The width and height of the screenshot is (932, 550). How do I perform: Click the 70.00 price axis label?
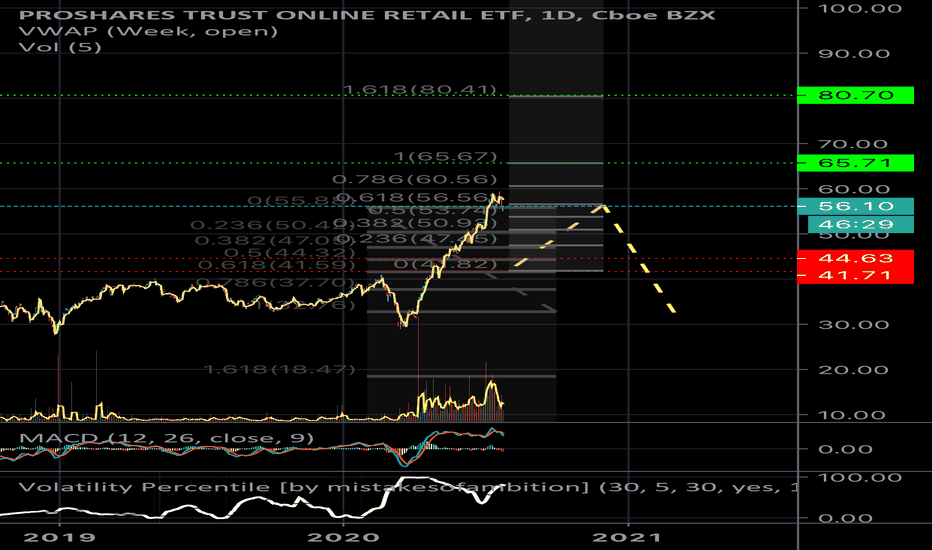[853, 144]
